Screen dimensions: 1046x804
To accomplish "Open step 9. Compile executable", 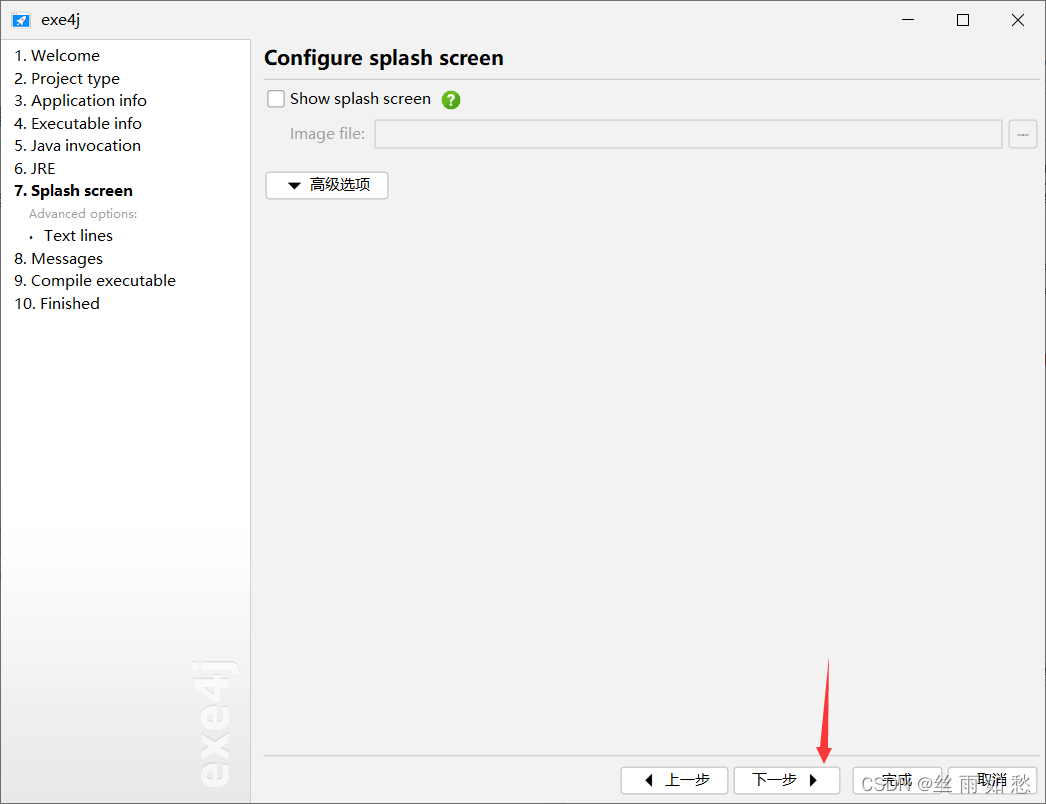I will click(95, 281).
